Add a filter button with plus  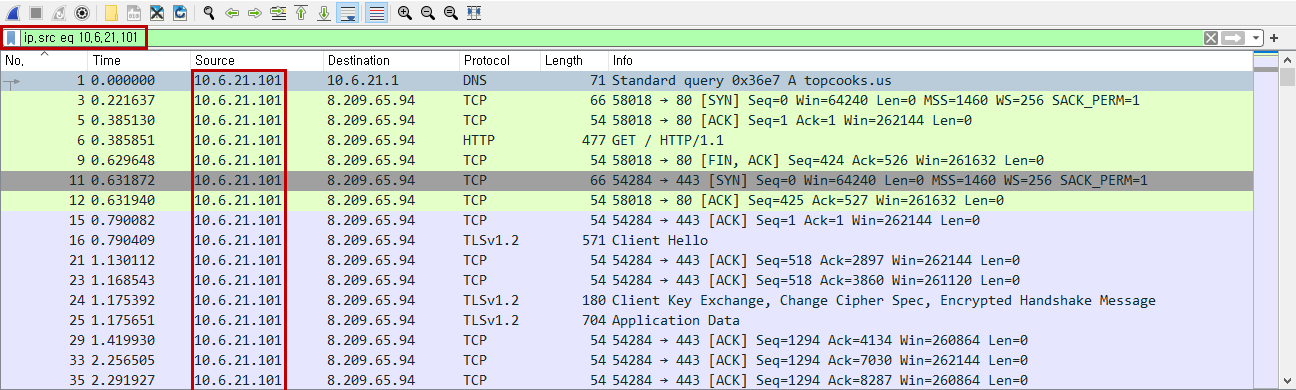(x=1275, y=38)
